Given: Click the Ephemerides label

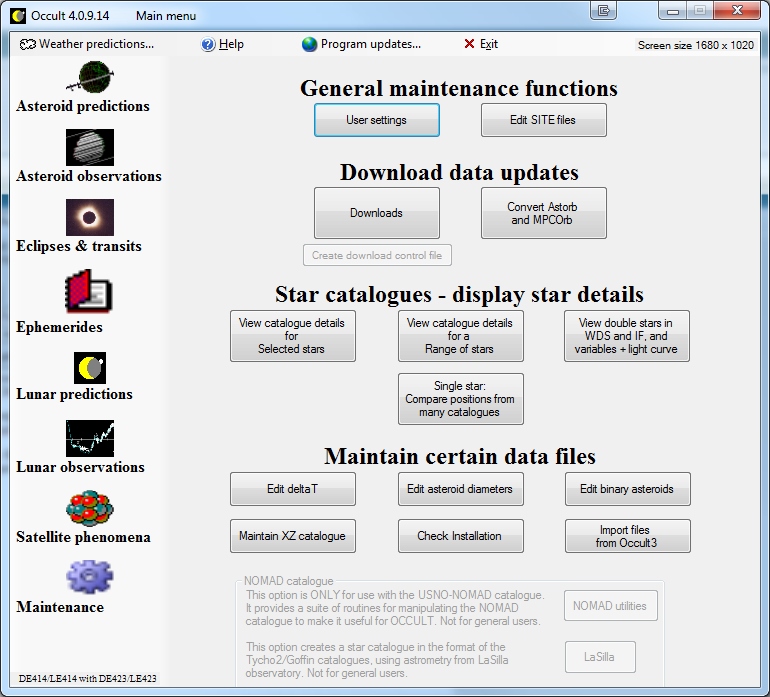Looking at the screenshot, I should click(59, 327).
